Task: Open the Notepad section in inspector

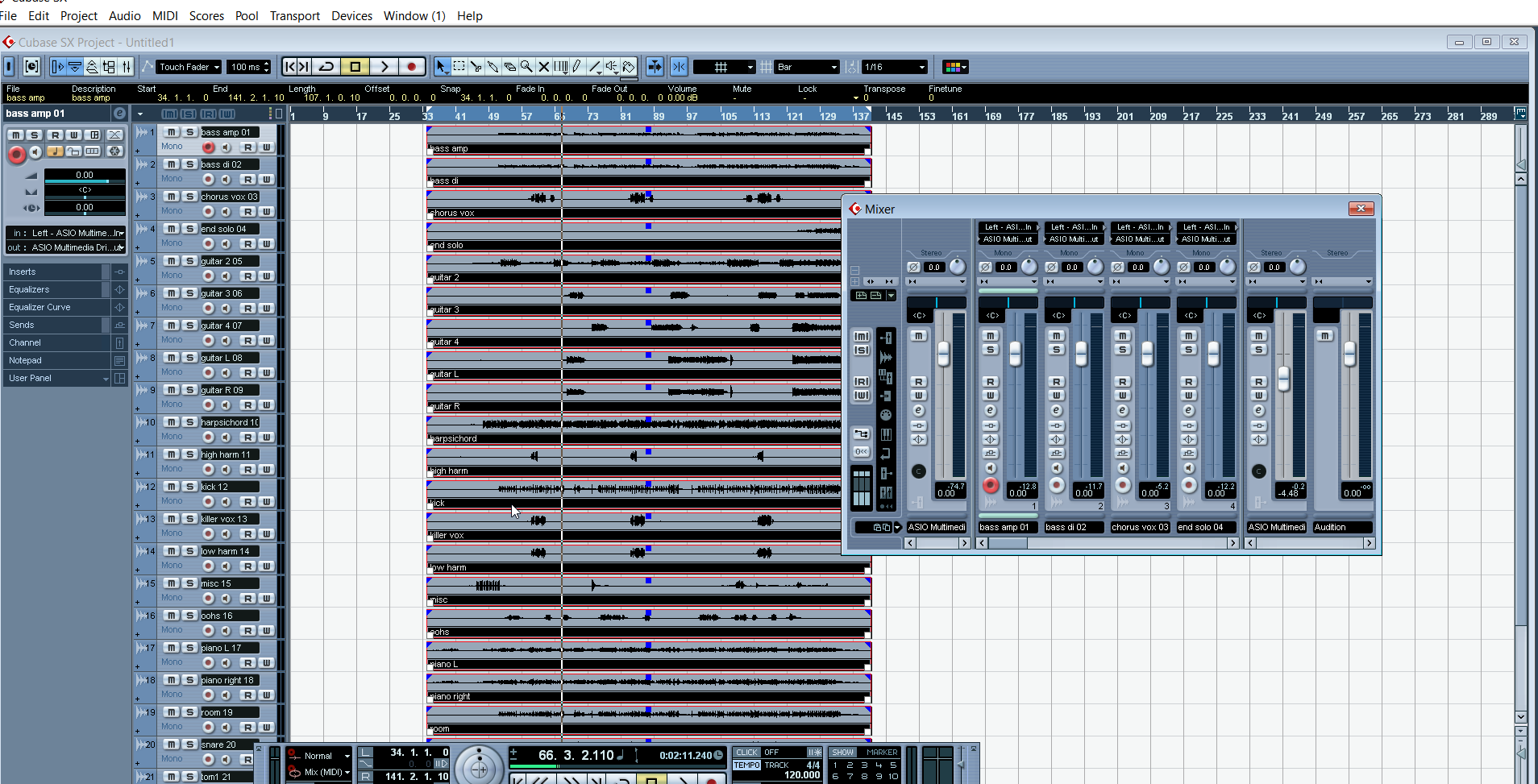Action: point(56,360)
